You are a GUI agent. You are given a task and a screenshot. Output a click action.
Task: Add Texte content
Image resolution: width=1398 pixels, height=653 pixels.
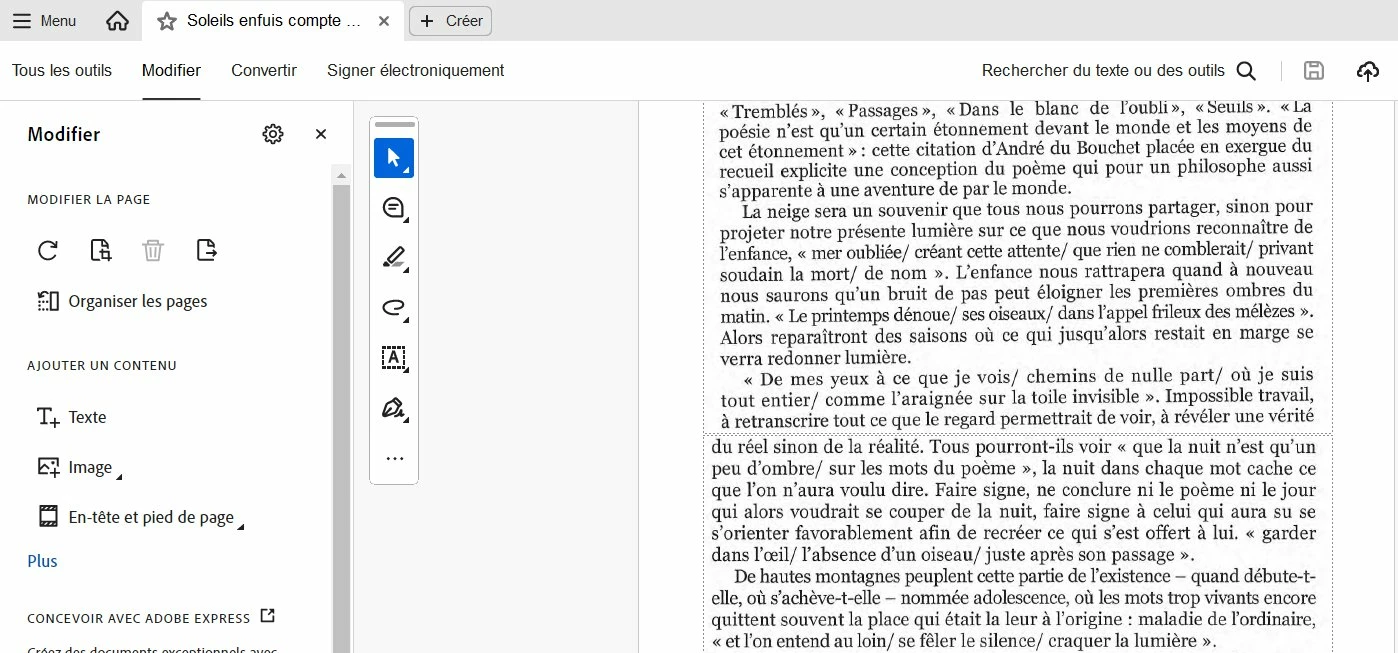71,417
